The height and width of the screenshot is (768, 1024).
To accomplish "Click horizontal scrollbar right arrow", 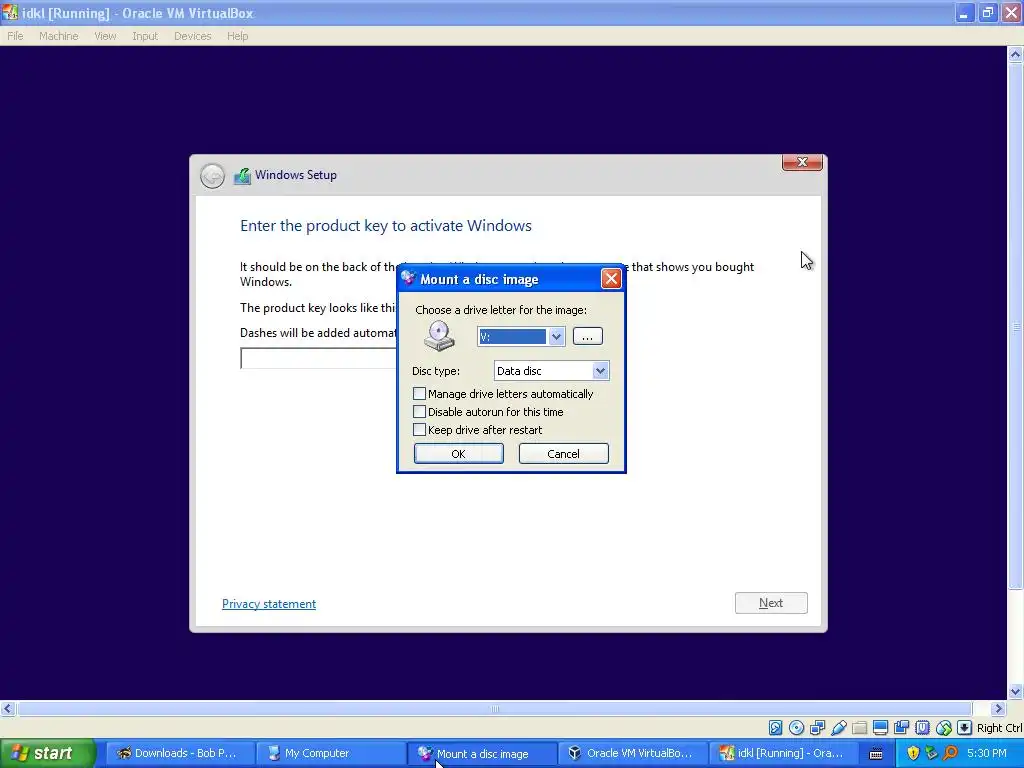I will [999, 709].
